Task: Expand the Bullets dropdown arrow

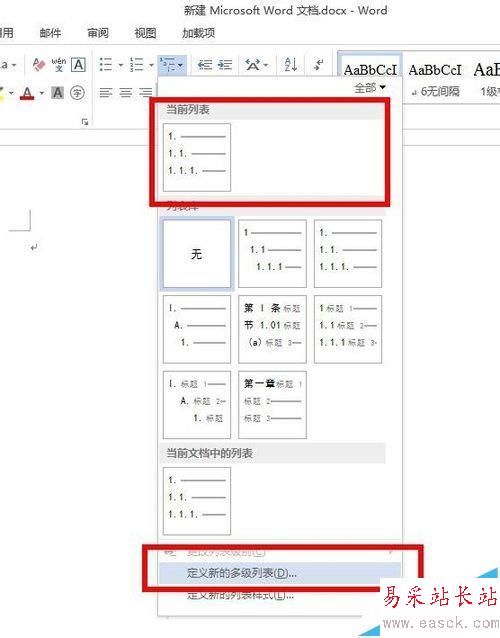Action: [120, 65]
